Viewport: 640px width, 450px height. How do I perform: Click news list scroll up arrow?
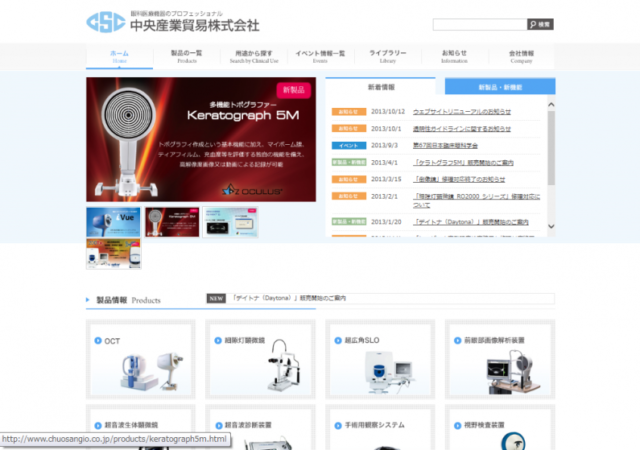pos(551,105)
